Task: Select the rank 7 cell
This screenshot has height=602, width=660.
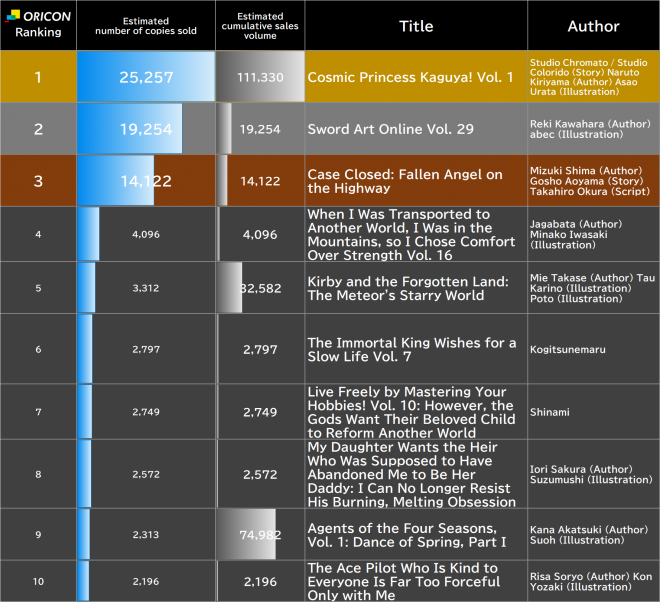Action: pos(38,412)
